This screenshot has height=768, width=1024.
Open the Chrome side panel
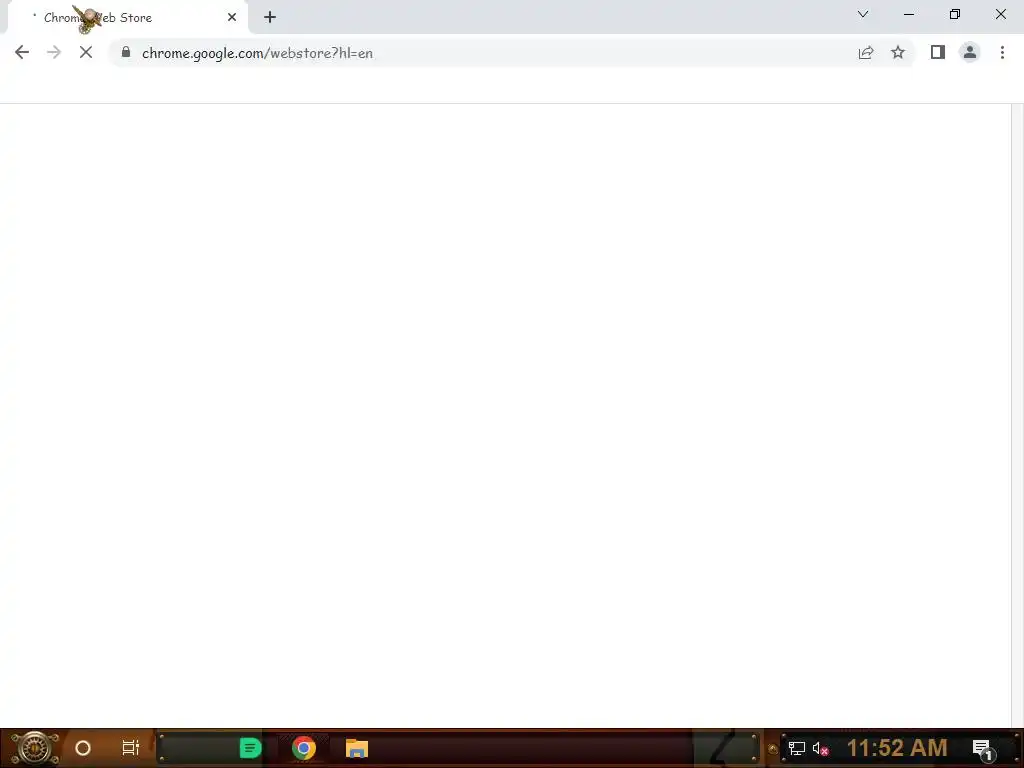click(938, 52)
